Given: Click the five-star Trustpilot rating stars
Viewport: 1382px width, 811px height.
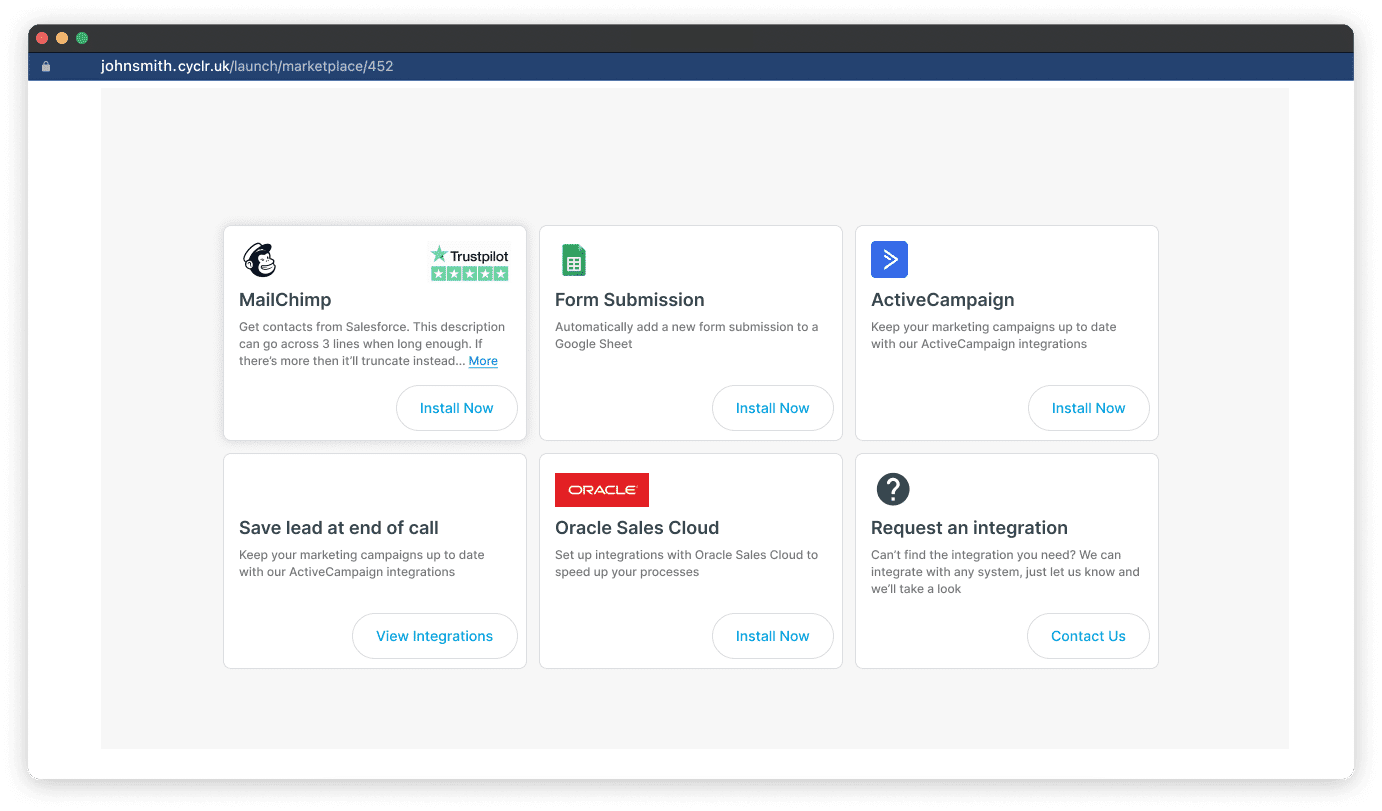Looking at the screenshot, I should (x=469, y=272).
